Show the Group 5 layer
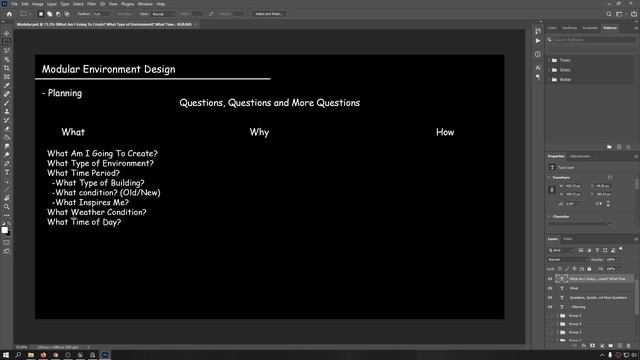 tap(550, 316)
